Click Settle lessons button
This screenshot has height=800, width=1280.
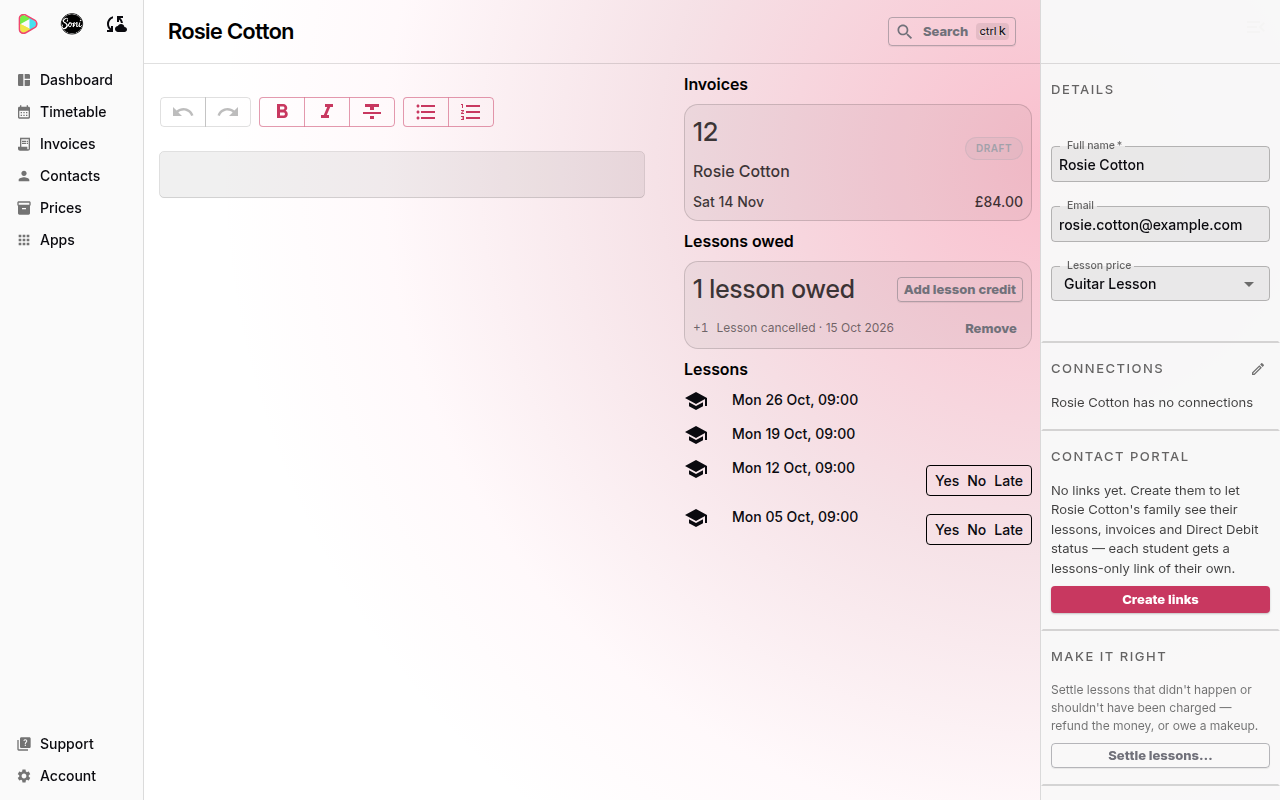coord(1160,756)
